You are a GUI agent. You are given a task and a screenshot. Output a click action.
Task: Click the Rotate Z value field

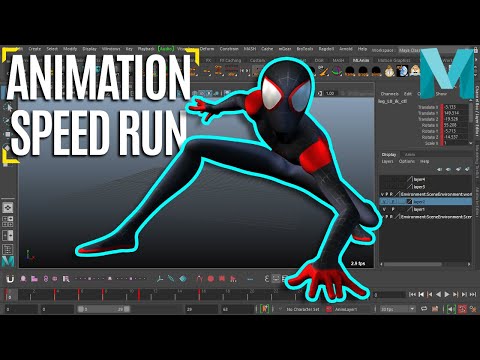click(x=456, y=137)
